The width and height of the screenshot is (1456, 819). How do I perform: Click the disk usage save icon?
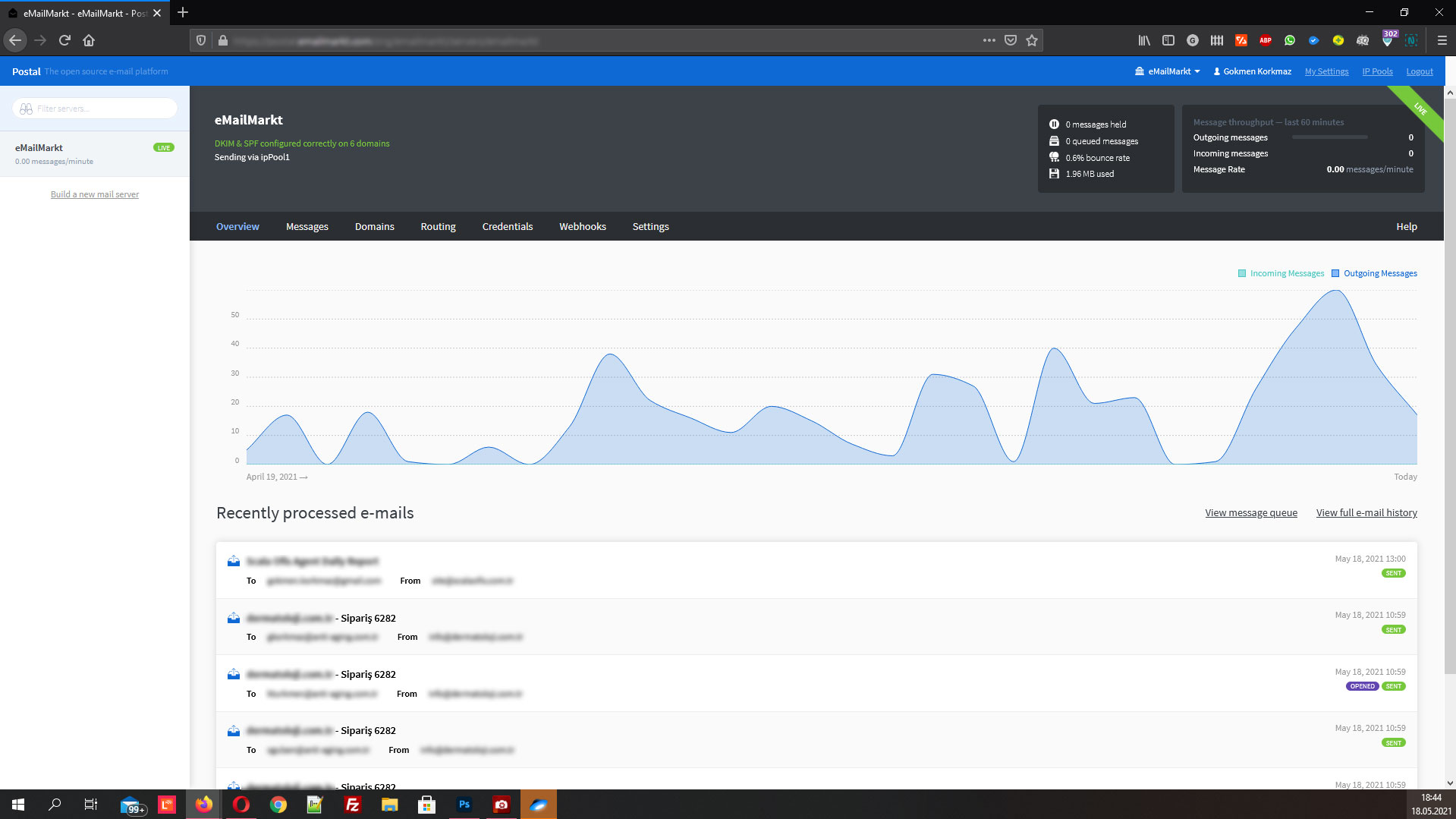coord(1054,174)
